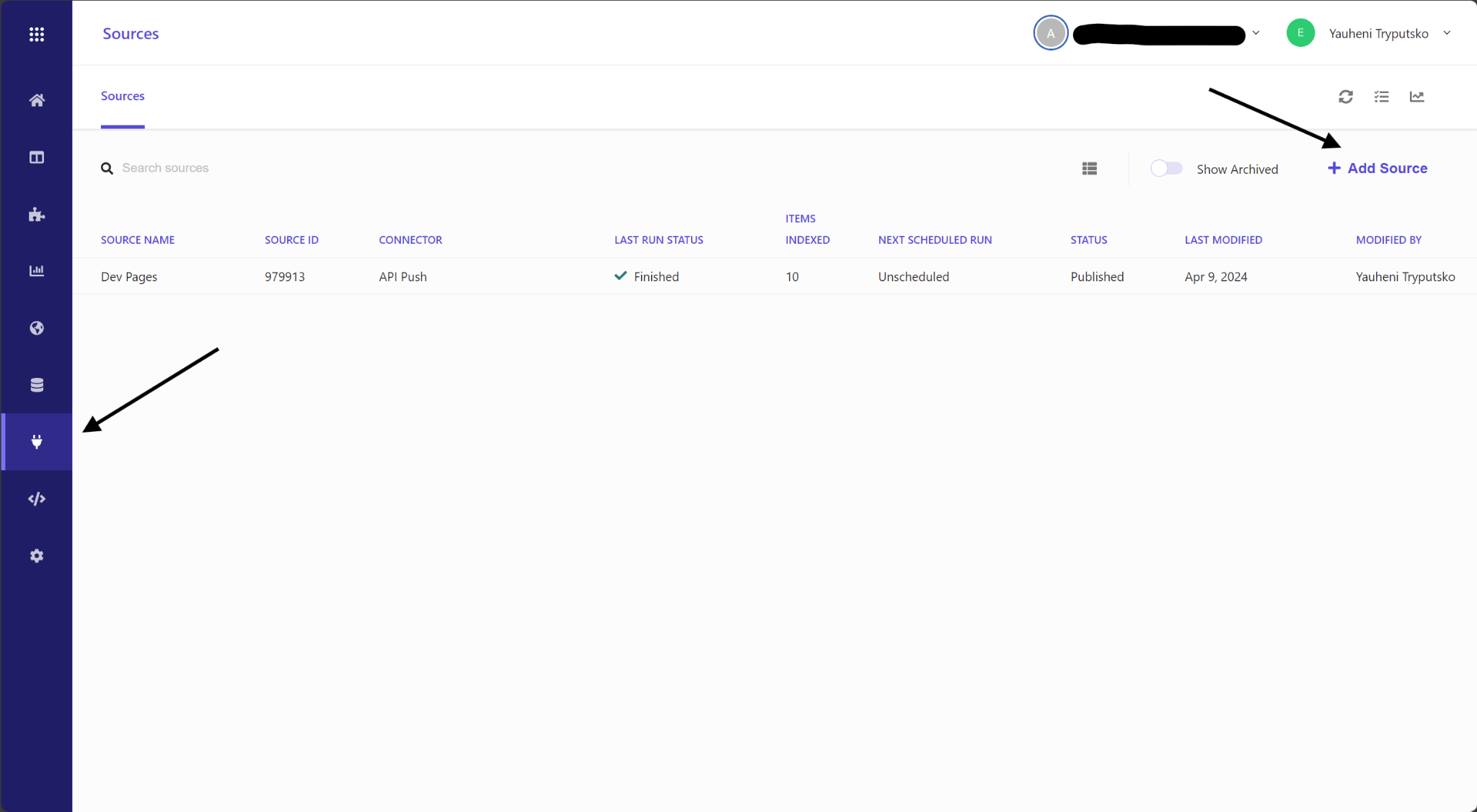Sort by ITEMS INDEXED column header
The width and height of the screenshot is (1477, 812).
(x=807, y=229)
